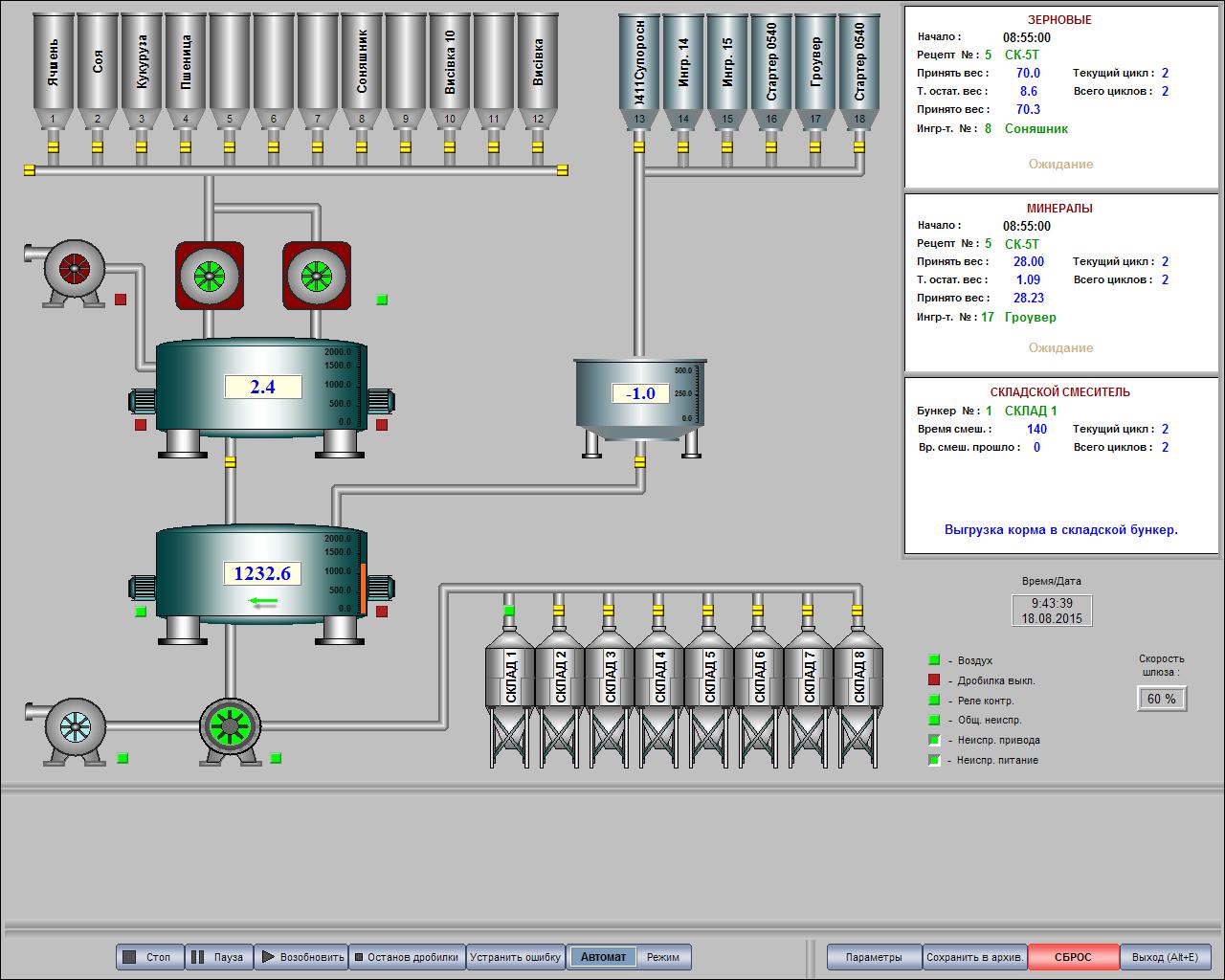The image size is (1225, 980).
Task: Click Возобновить to resume the process
Action: [302, 957]
